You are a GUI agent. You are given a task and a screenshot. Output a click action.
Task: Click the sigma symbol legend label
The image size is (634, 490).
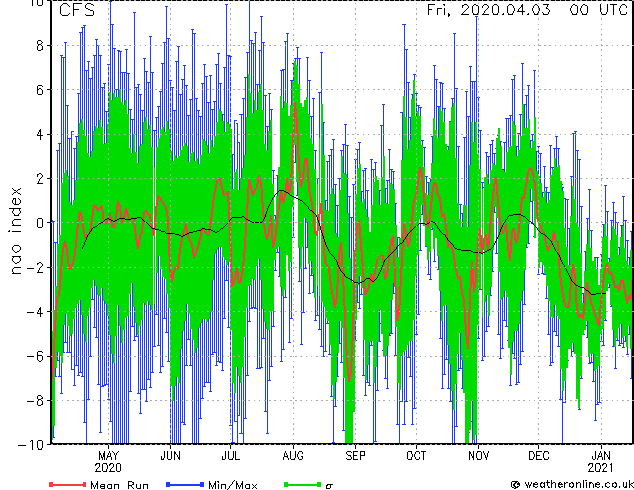[329, 486]
